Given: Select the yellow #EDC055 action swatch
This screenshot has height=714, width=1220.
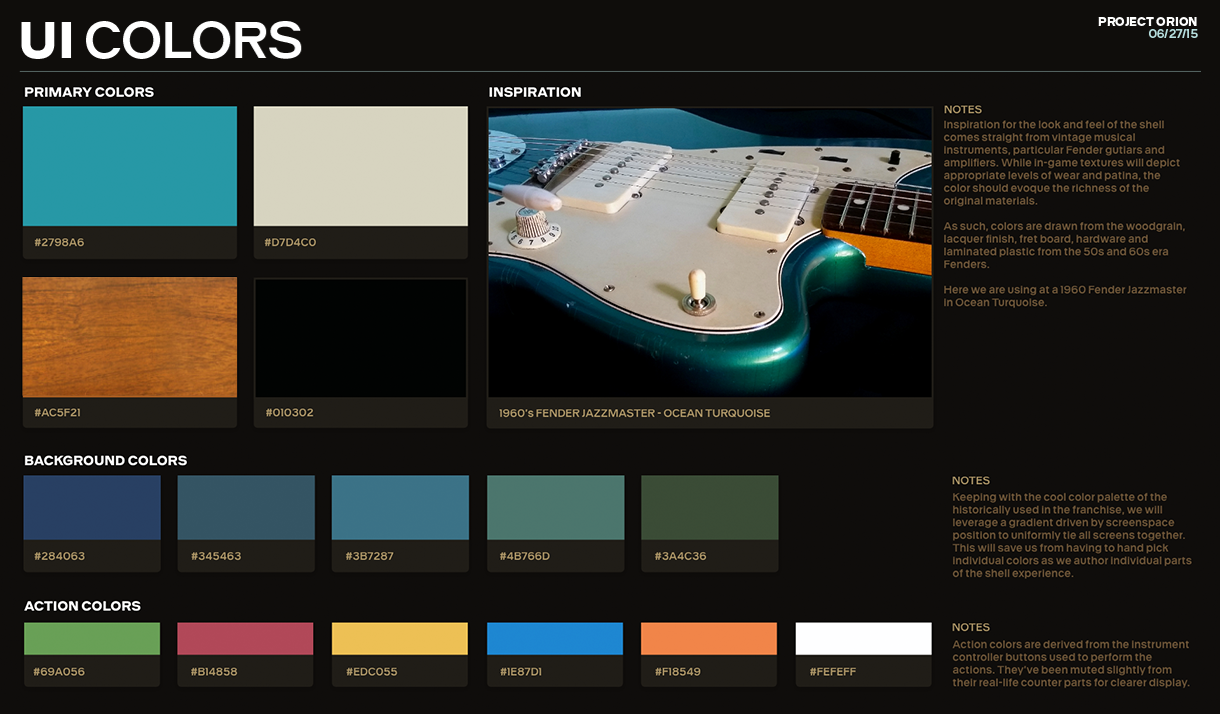Looking at the screenshot, I should (400, 639).
